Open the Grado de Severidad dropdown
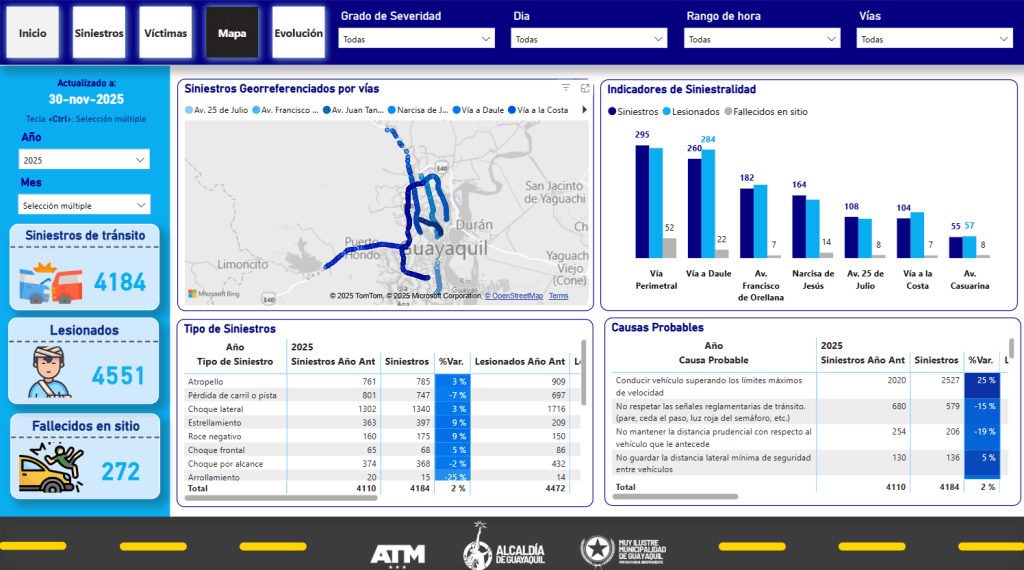The image size is (1024, 570). (x=417, y=39)
